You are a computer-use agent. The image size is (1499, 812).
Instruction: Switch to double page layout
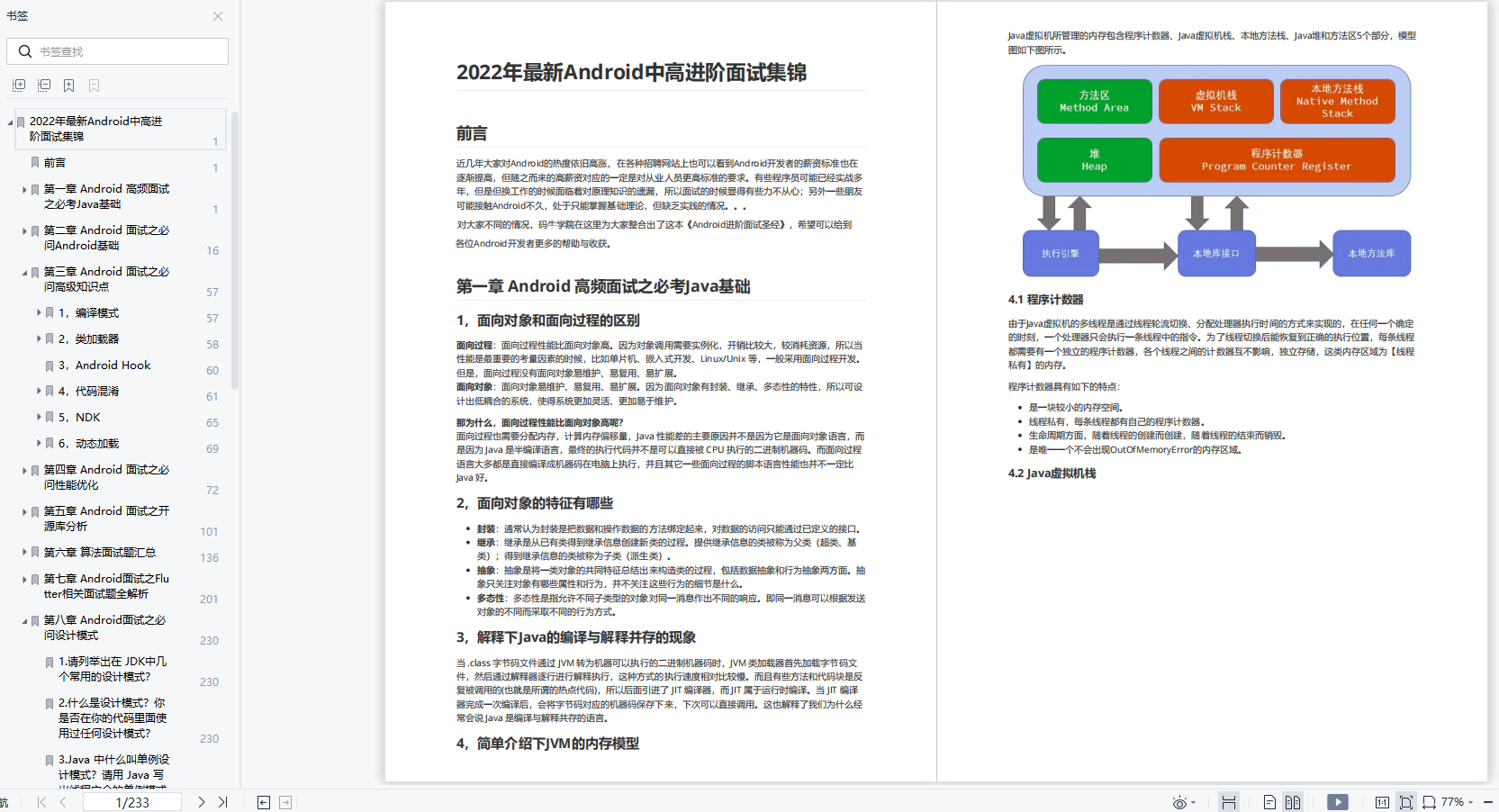1293,802
